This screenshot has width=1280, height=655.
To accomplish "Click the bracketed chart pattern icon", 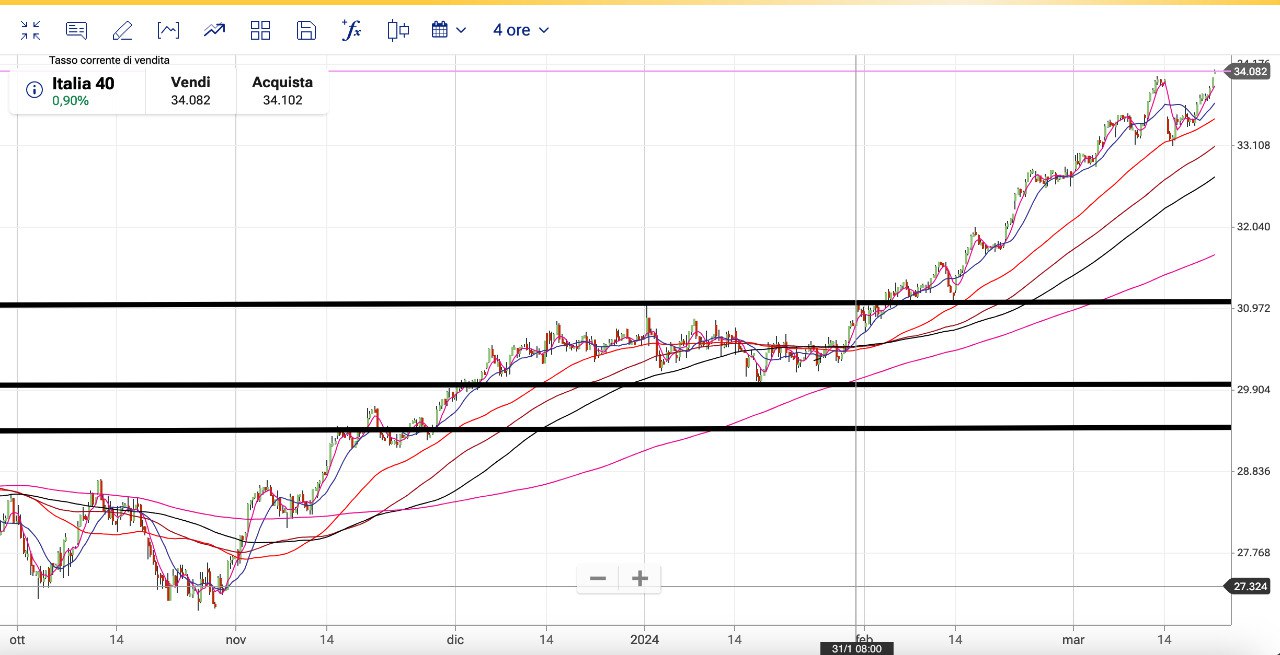I will click(168, 30).
